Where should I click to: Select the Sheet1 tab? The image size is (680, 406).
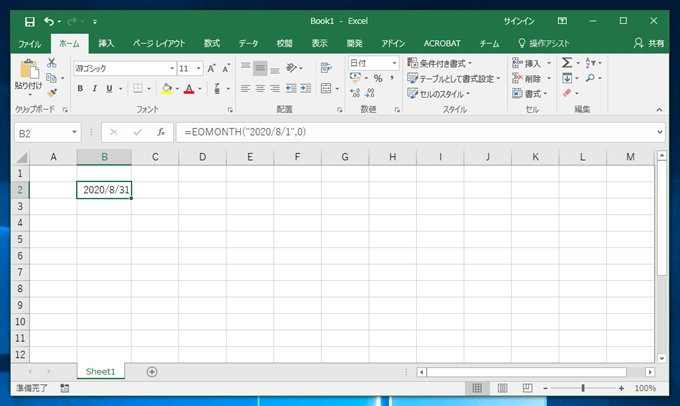(x=101, y=371)
